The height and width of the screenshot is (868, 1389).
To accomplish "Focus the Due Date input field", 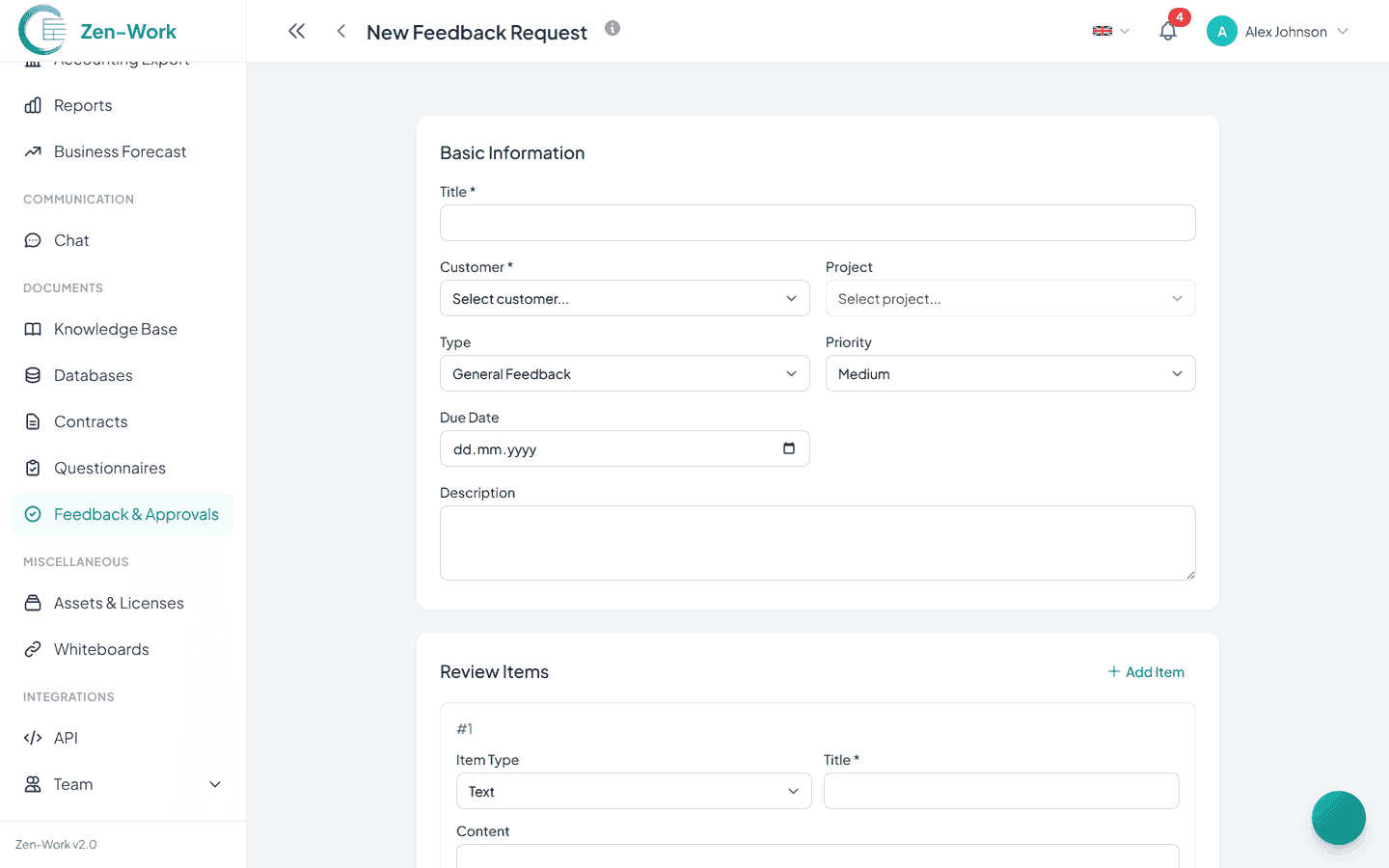I will [x=625, y=448].
